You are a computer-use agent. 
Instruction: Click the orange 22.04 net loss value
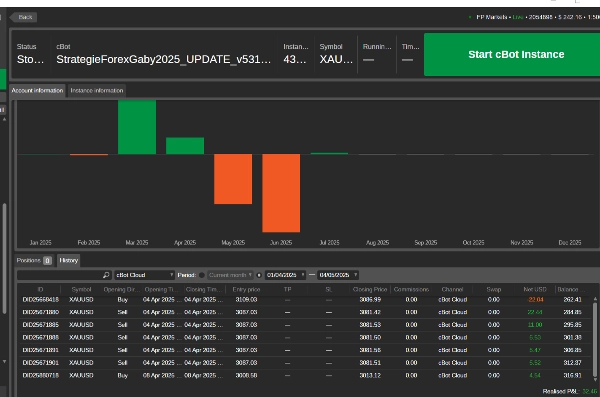[x=535, y=299]
